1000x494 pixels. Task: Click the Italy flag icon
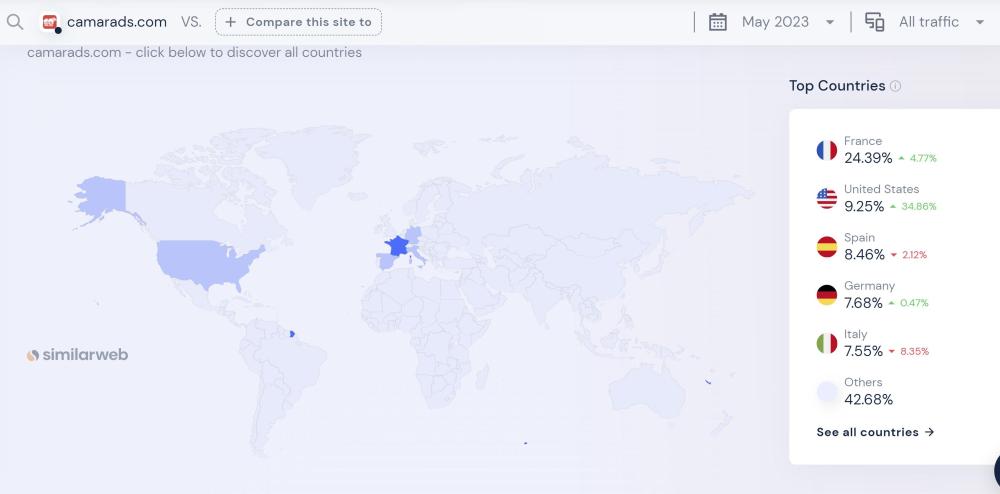tap(826, 343)
